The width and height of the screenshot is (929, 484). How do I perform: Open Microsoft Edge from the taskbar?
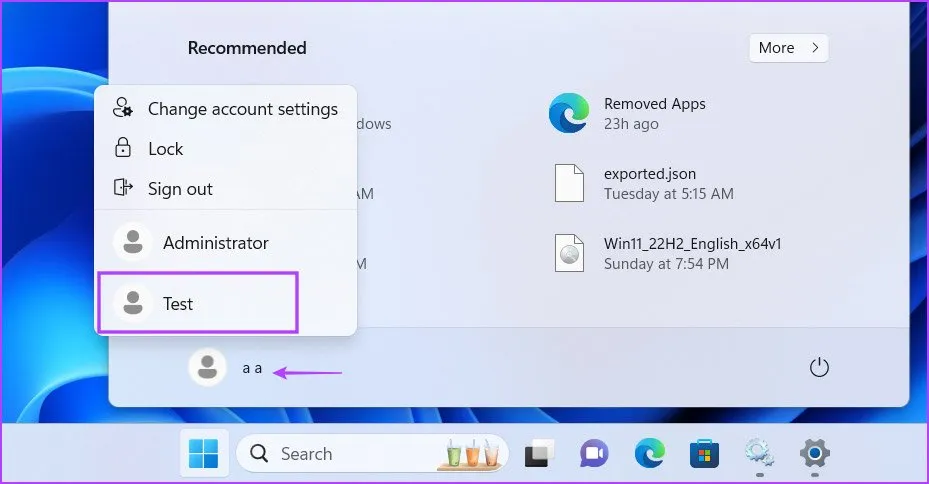click(649, 454)
